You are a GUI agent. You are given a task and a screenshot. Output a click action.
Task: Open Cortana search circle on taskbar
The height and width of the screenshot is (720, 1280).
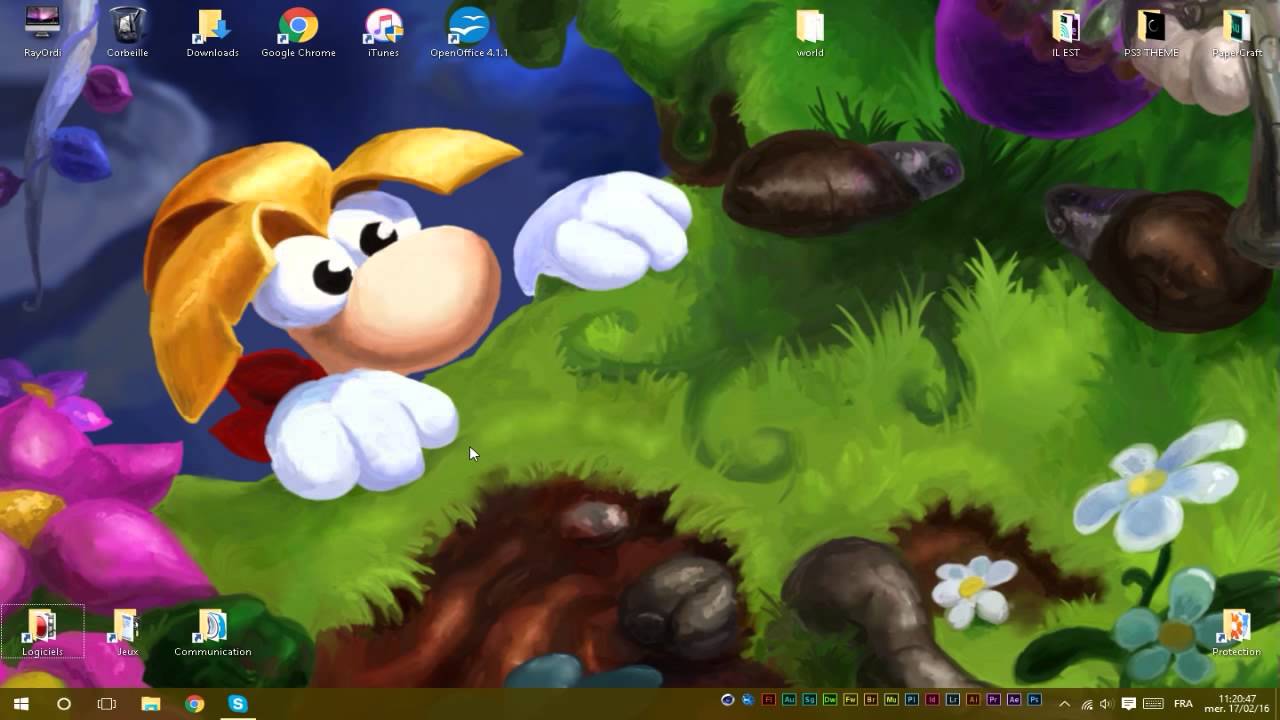click(64, 704)
